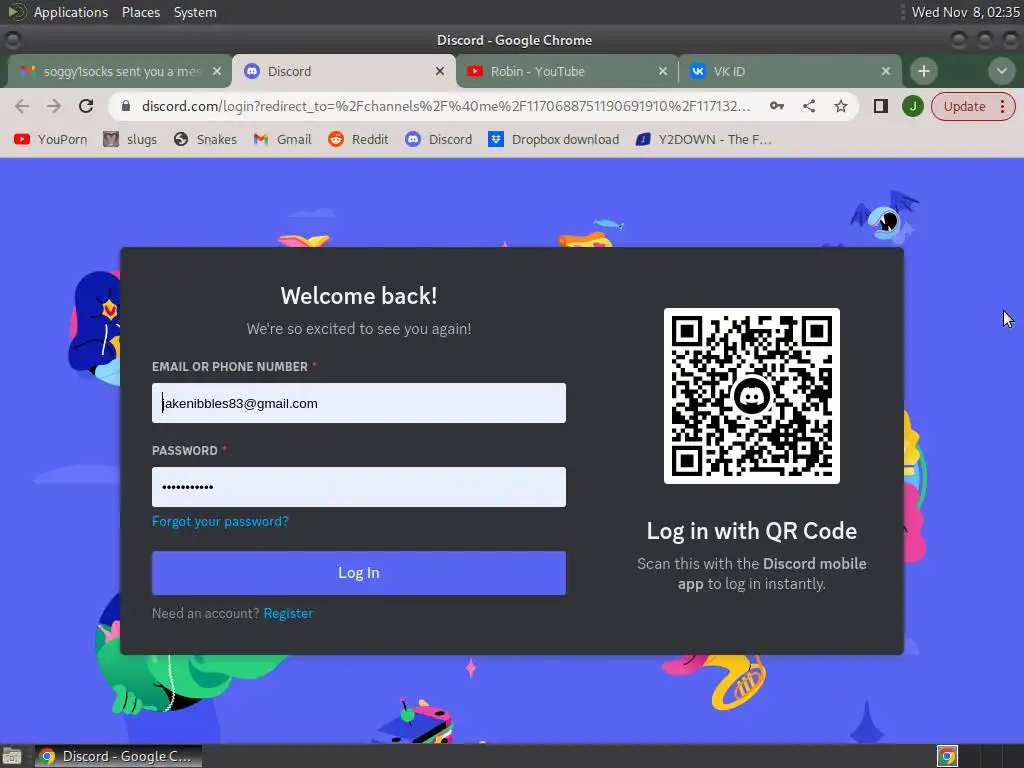Screen dimensions: 1024x768
Task: Click the Update button in Chrome
Action: click(964, 106)
